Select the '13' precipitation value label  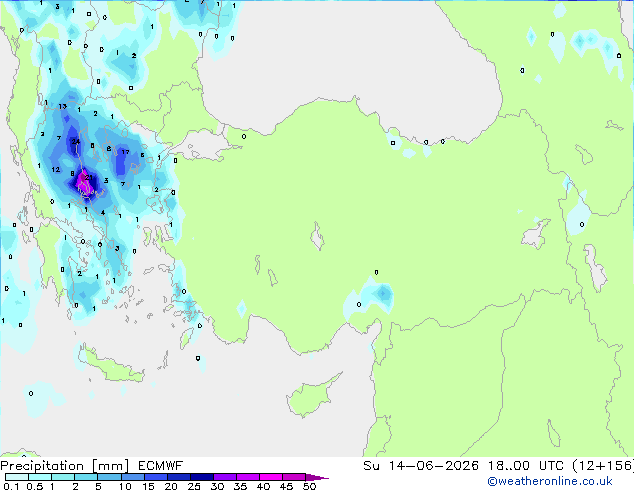62,106
